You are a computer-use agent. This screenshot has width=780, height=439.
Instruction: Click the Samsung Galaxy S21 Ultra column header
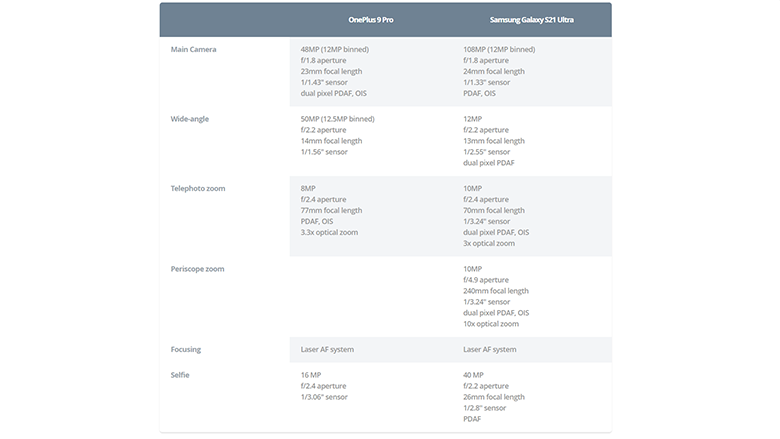(523, 20)
